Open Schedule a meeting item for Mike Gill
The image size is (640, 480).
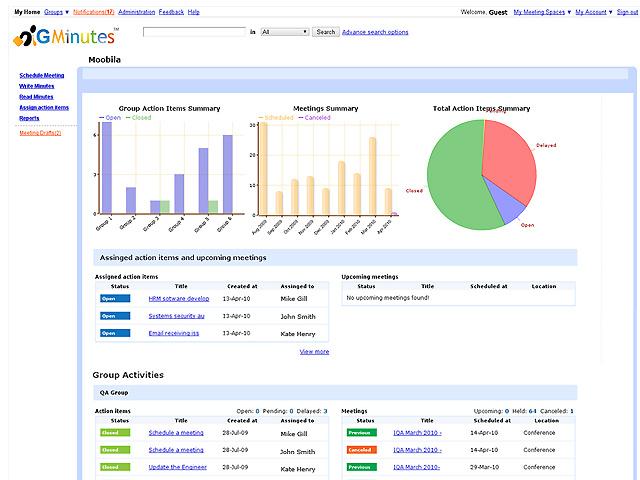pyautogui.click(x=176, y=433)
